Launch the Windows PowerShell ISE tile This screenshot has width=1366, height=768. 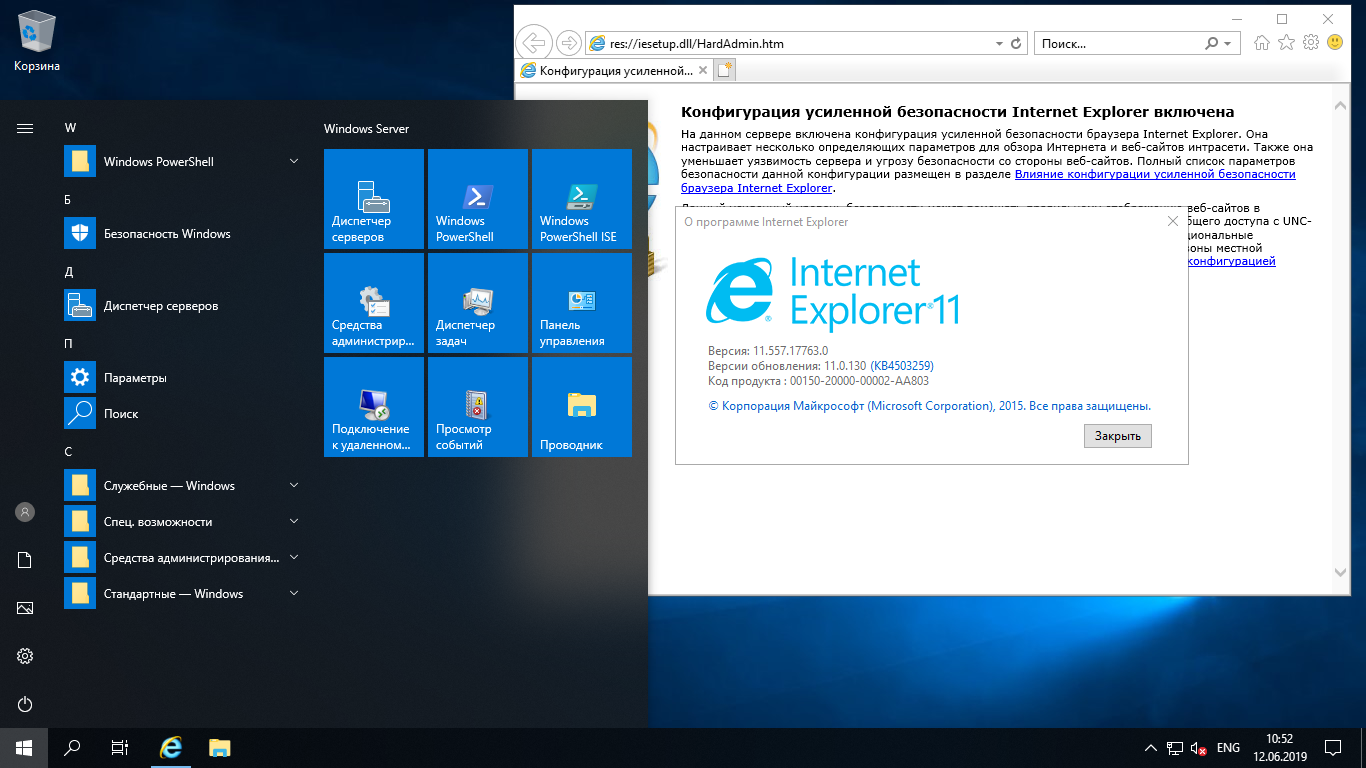582,199
